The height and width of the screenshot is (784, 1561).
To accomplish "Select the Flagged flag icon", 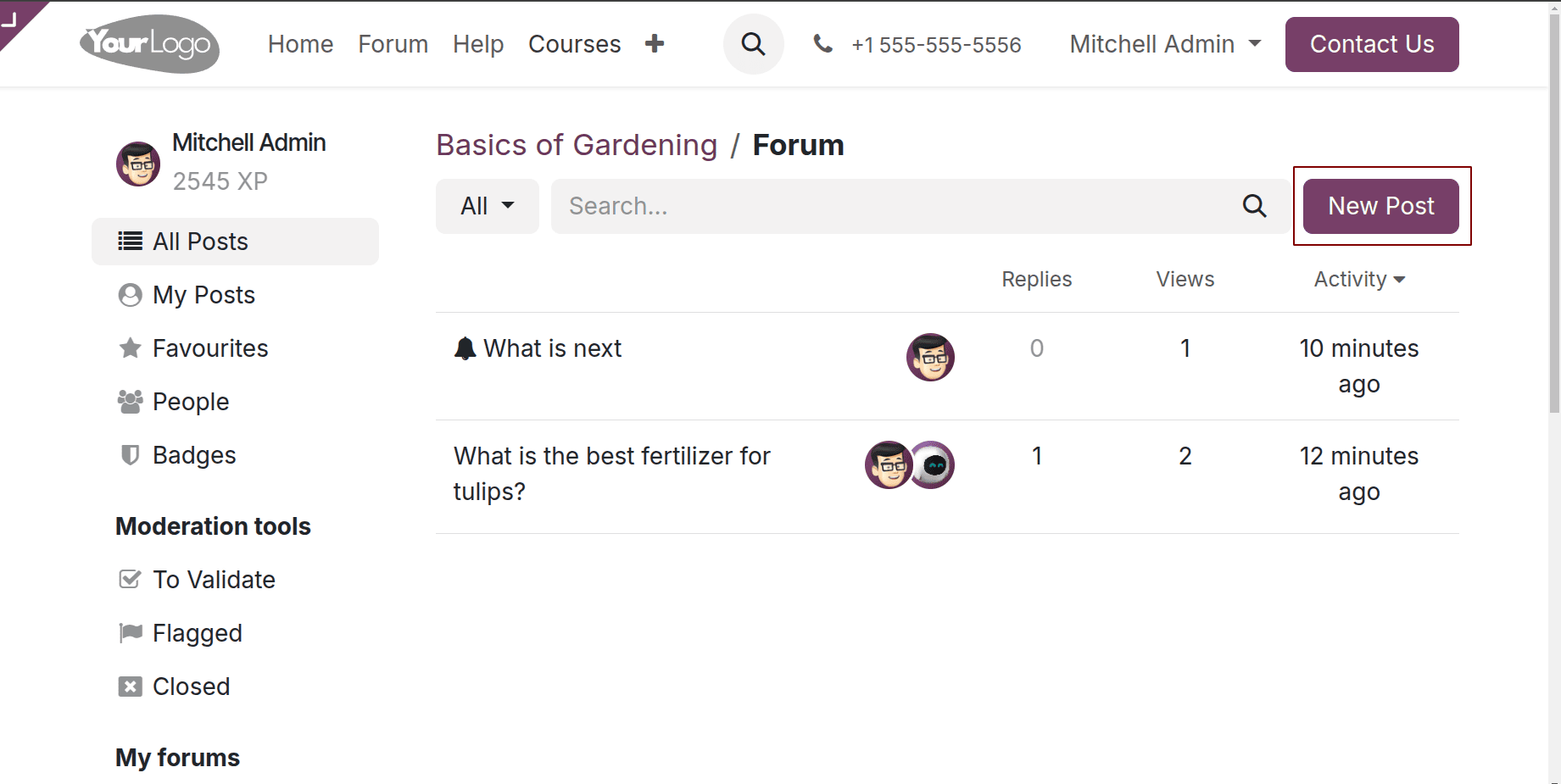I will click(x=129, y=633).
